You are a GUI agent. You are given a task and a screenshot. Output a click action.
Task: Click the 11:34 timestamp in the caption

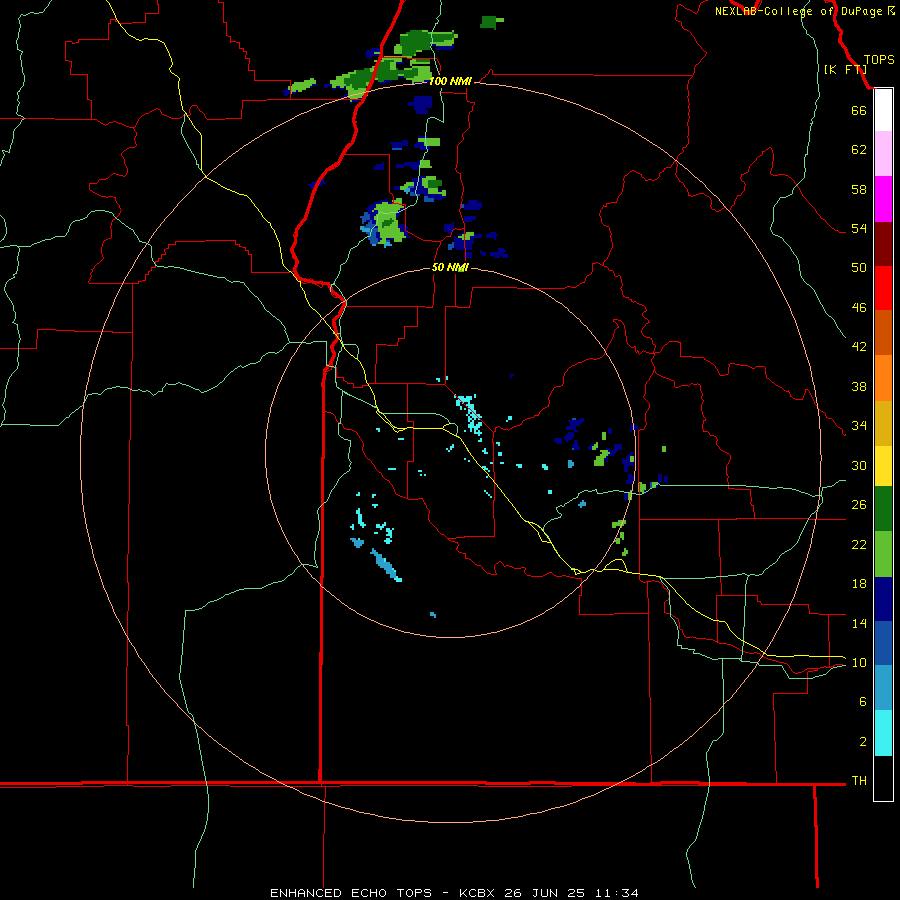point(617,893)
